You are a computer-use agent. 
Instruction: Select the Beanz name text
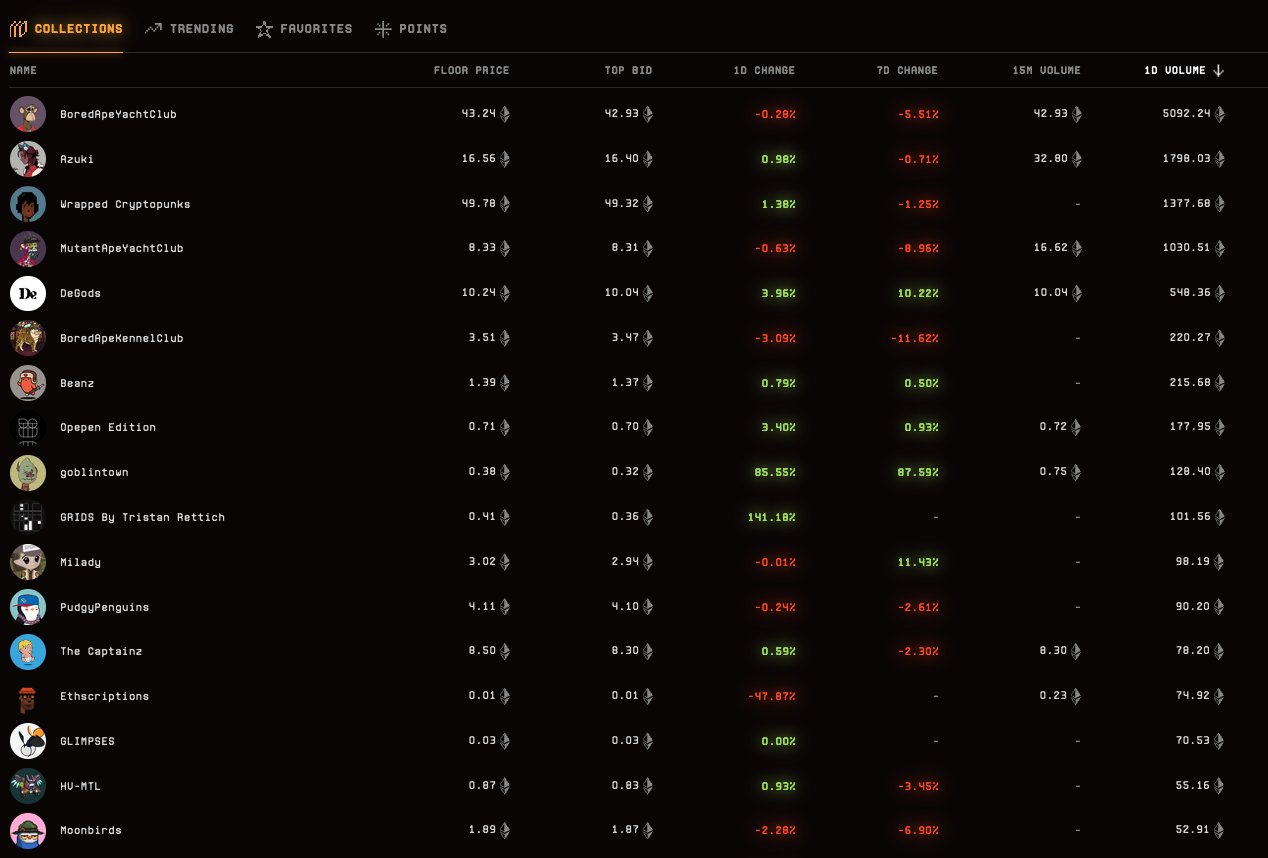point(77,383)
